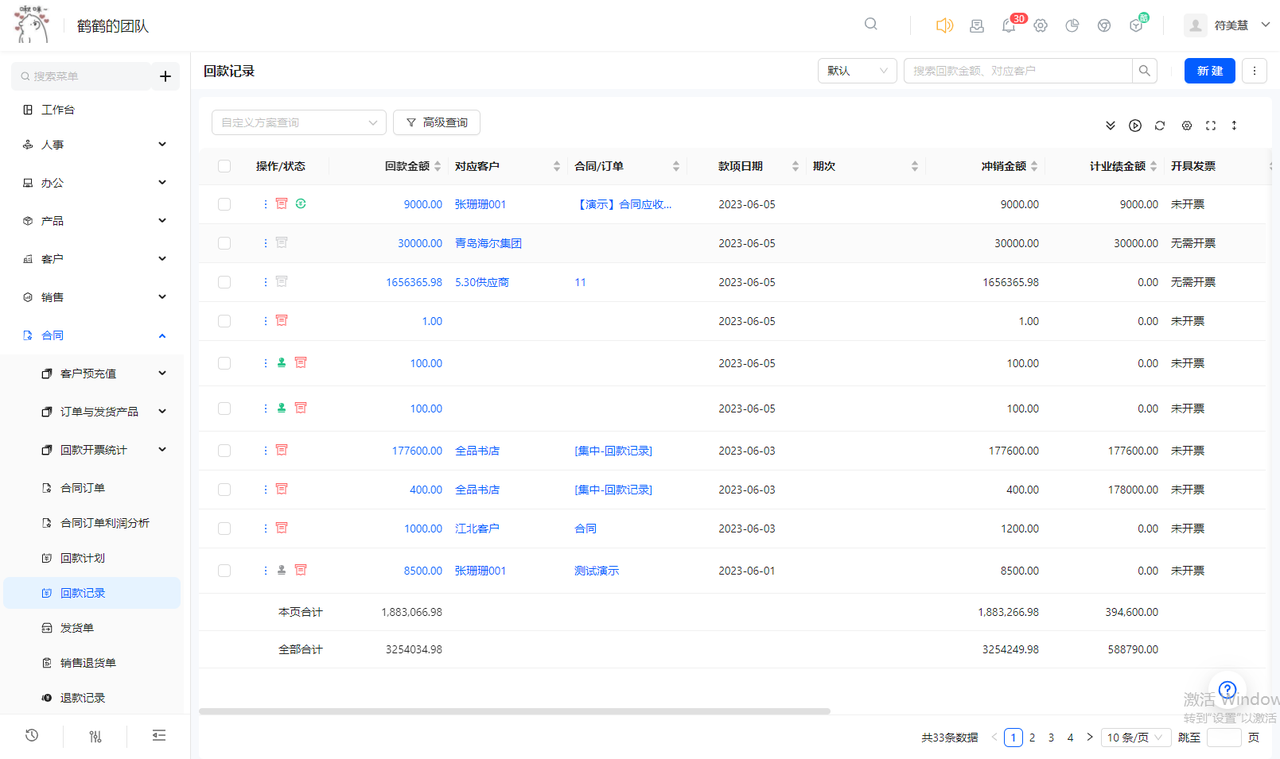
Task: Collapse the 合同 sidebar menu
Action: [95, 336]
